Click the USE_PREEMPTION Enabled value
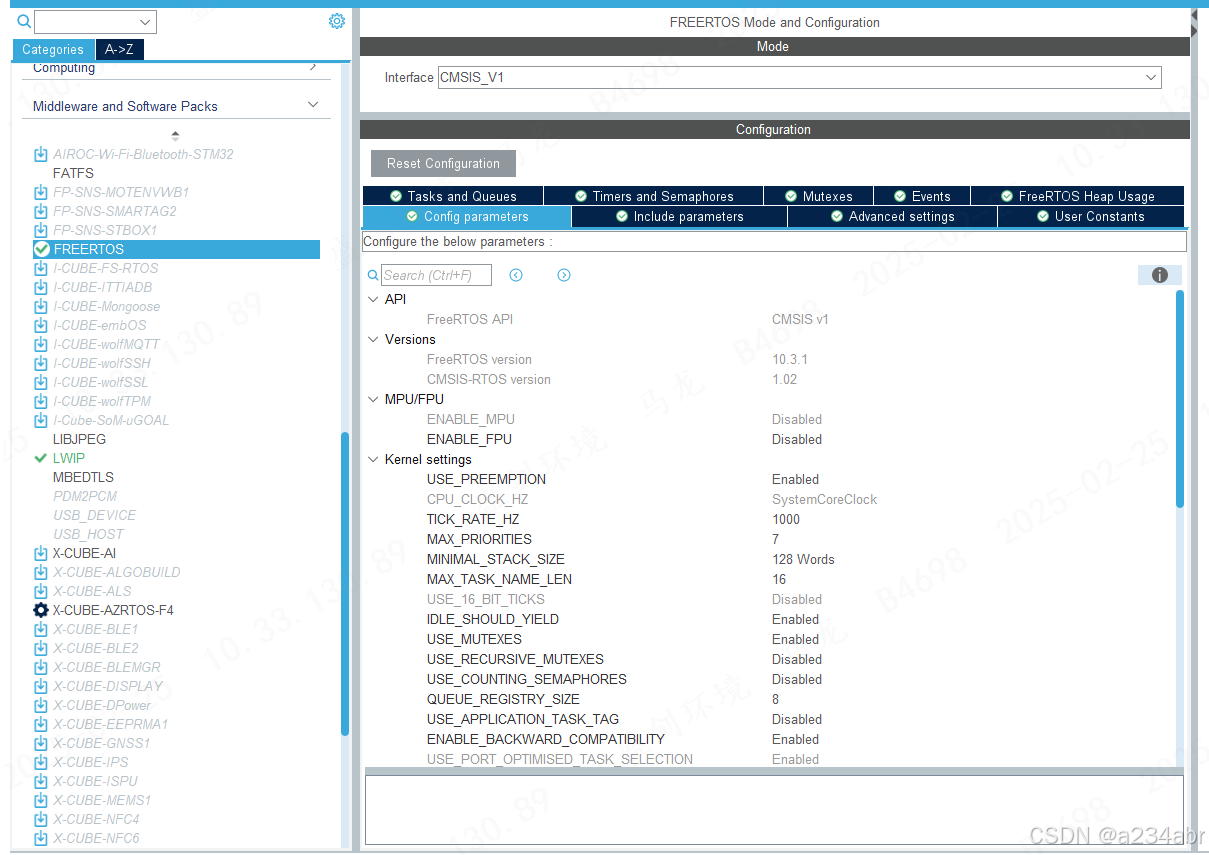 795,479
